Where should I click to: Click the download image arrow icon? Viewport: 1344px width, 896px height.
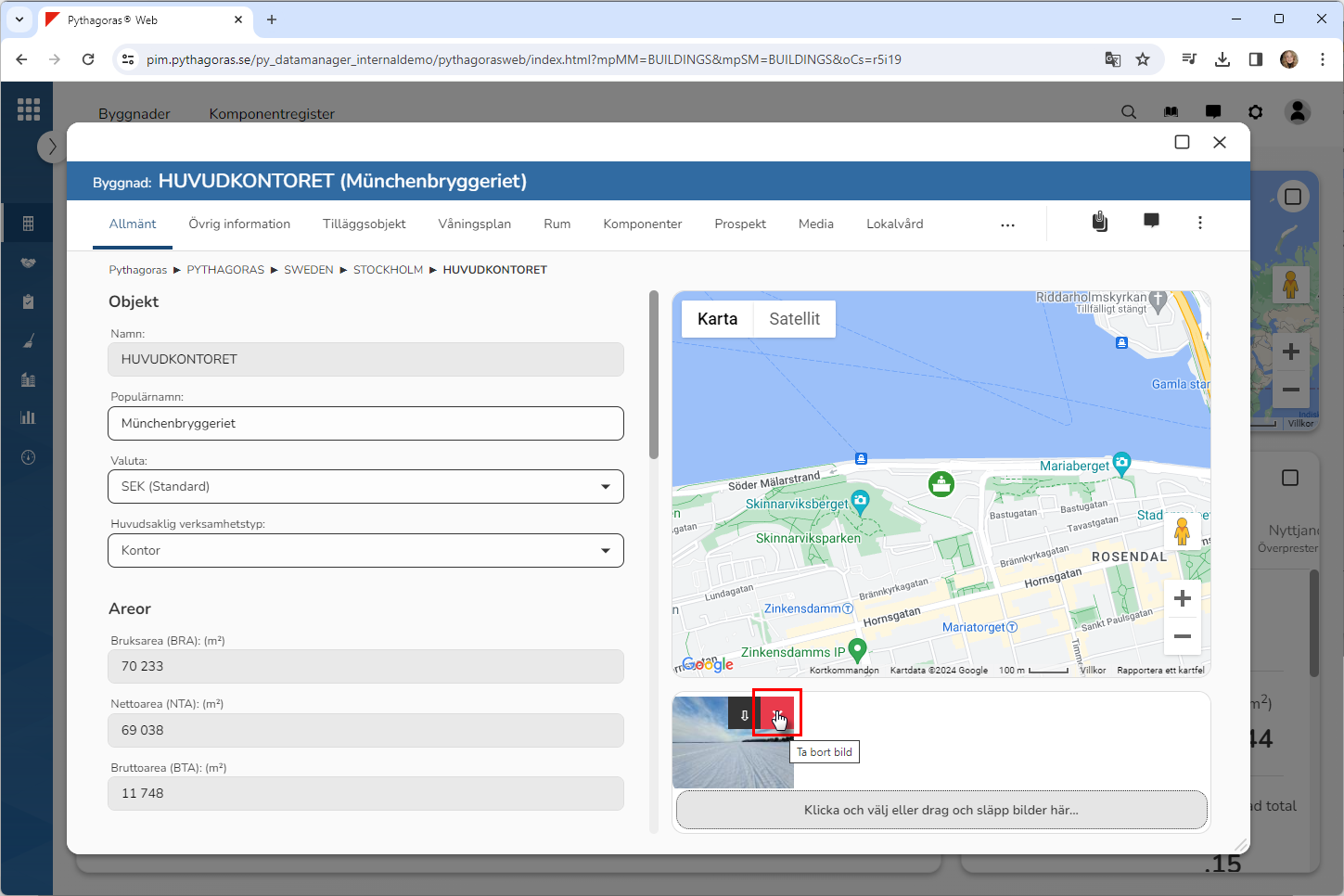(x=744, y=714)
